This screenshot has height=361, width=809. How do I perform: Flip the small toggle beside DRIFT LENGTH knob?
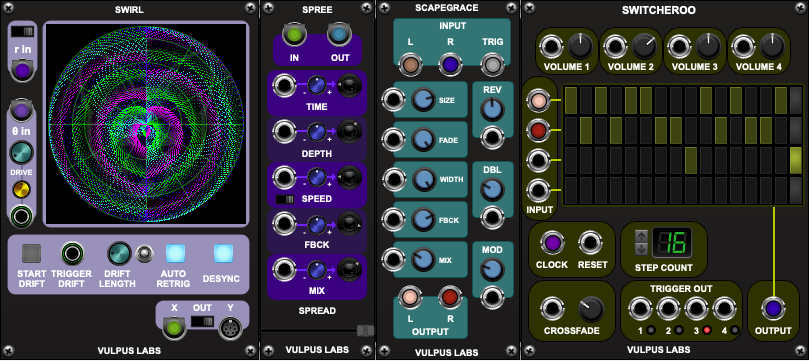[143, 253]
